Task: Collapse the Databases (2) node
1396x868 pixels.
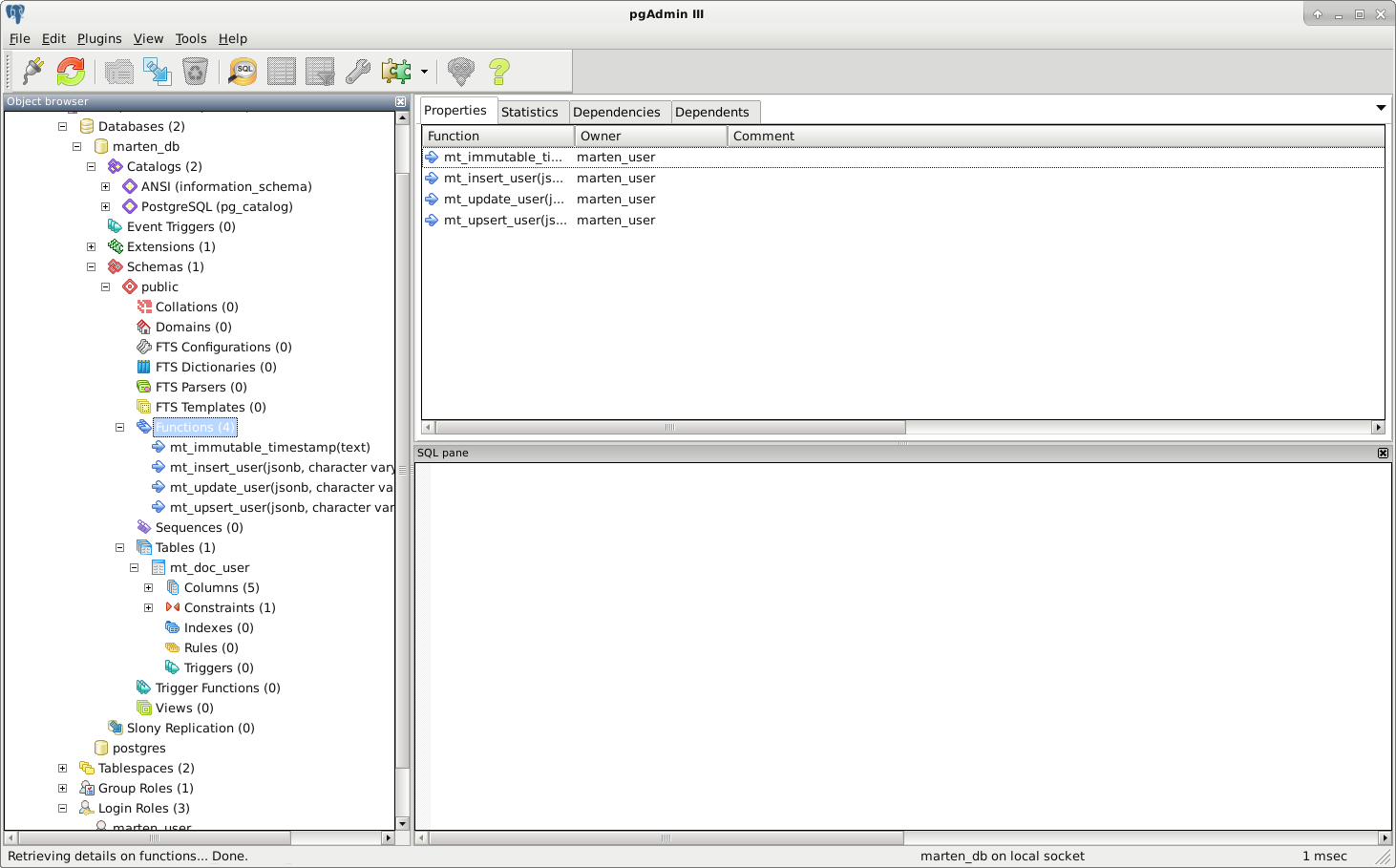Action: pyautogui.click(x=63, y=126)
